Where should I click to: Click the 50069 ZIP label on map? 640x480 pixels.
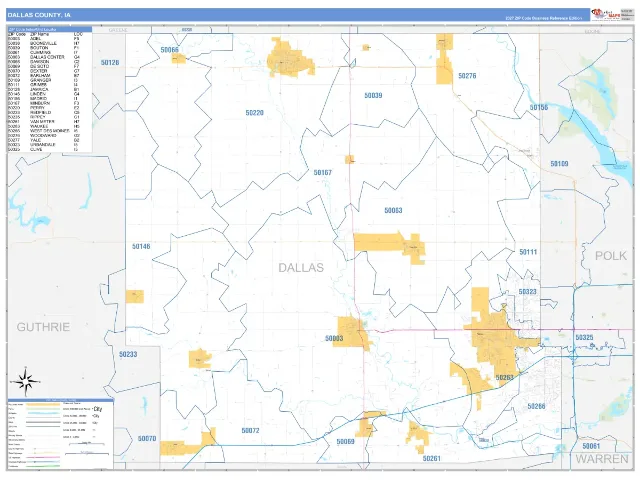(x=345, y=442)
